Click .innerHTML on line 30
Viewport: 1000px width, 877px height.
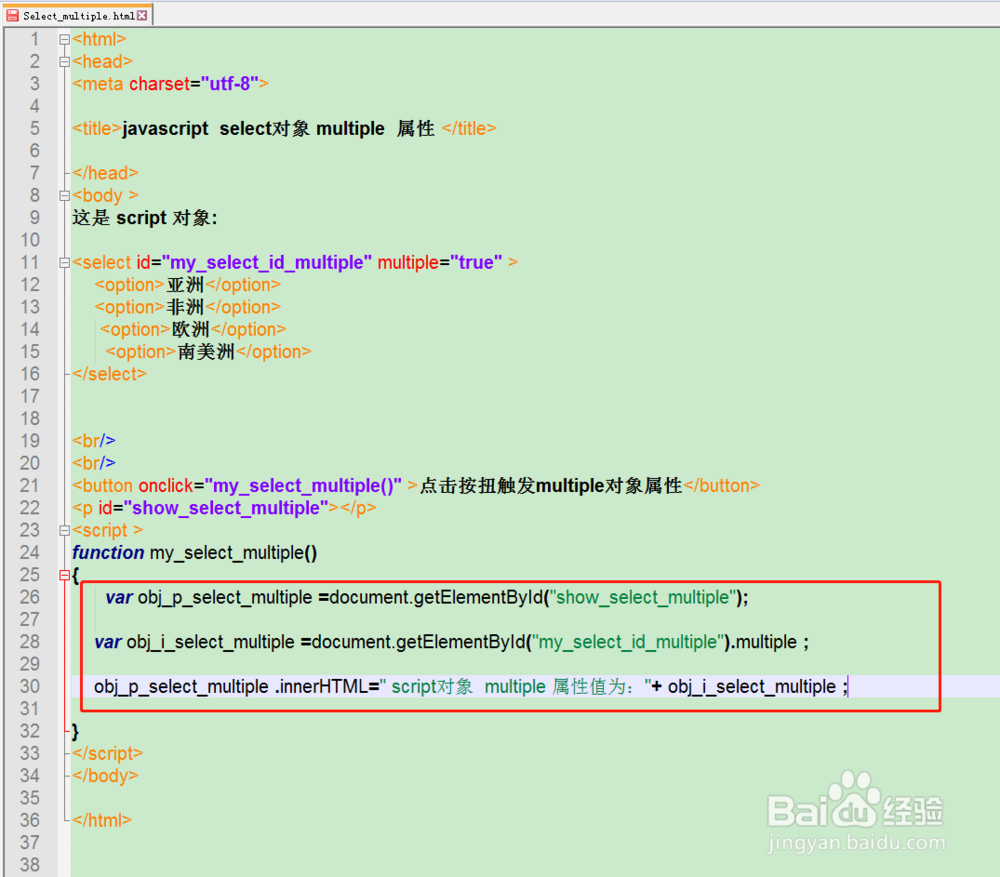point(321,687)
